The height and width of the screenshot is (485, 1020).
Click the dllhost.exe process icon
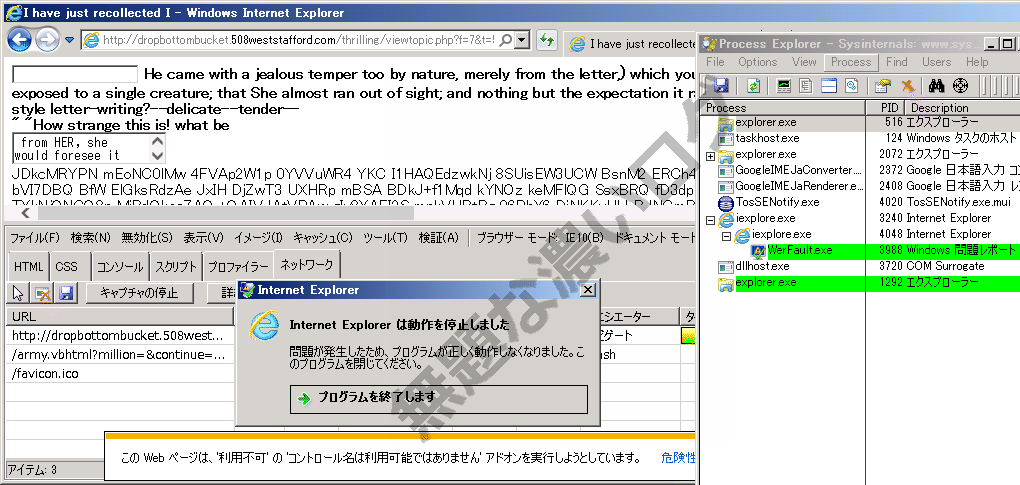pos(725,267)
